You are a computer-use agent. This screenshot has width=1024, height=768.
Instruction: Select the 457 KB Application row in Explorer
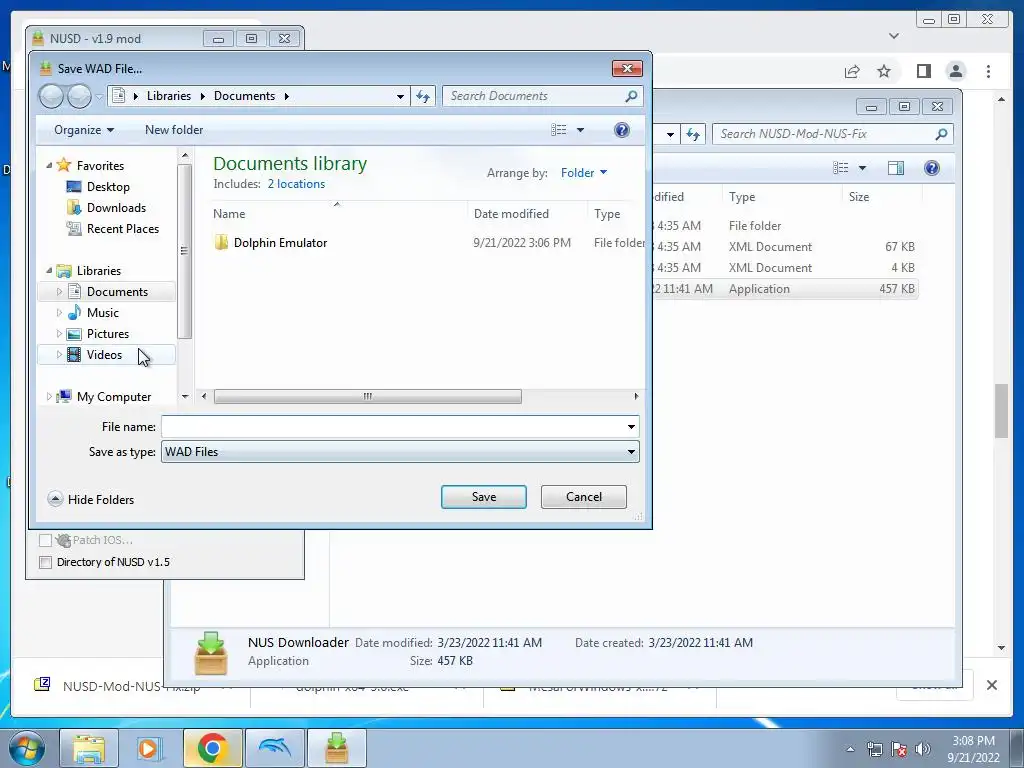pyautogui.click(x=785, y=289)
